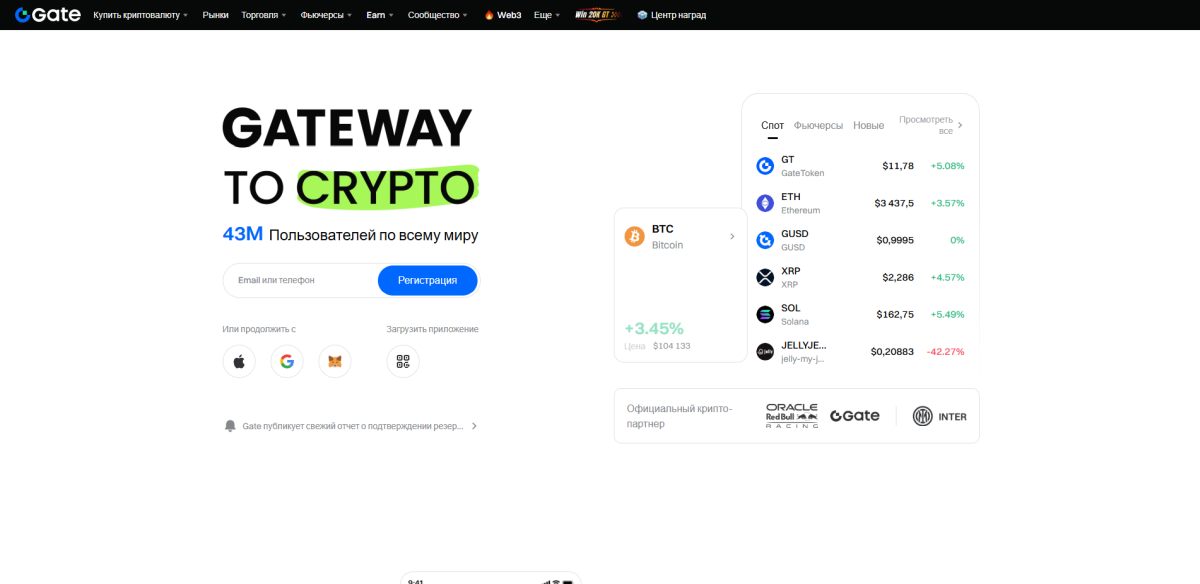Viewport: 1200px width, 584px height.
Task: Click the Bitcoin BTC coin icon
Action: (634, 236)
